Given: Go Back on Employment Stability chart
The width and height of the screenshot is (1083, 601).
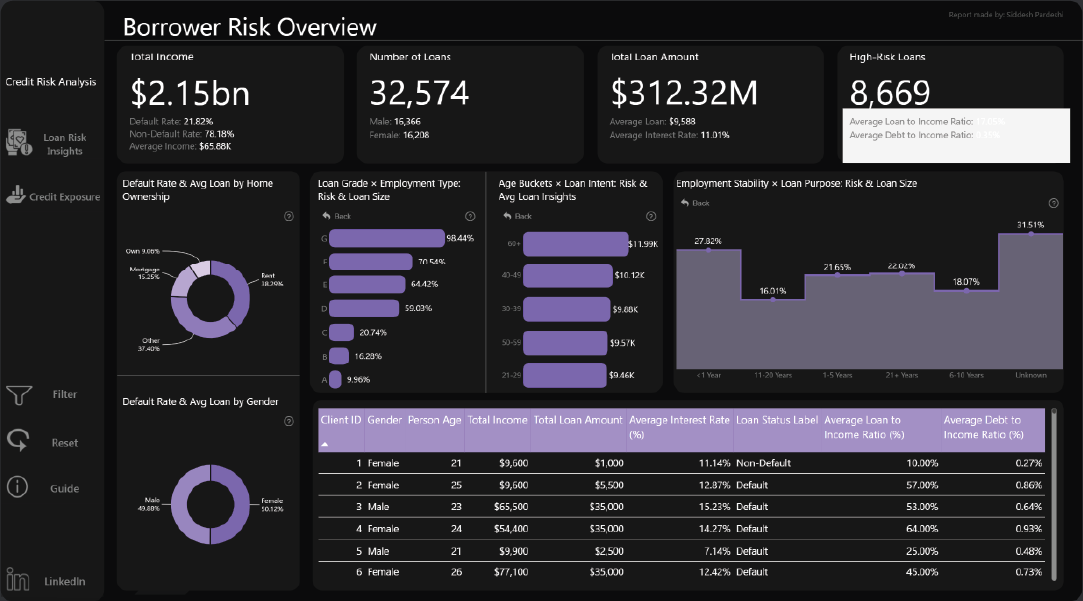Looking at the screenshot, I should [695, 203].
